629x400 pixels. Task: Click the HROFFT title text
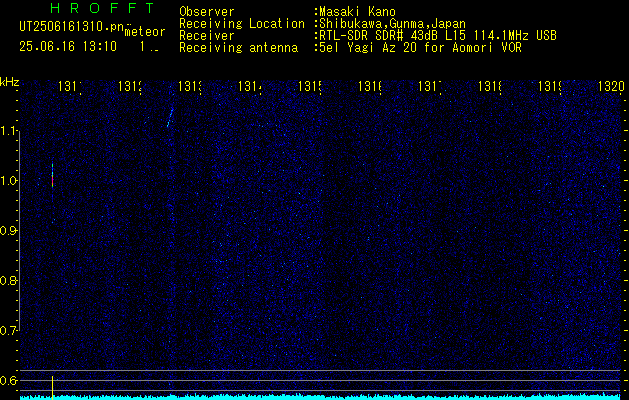(x=102, y=8)
